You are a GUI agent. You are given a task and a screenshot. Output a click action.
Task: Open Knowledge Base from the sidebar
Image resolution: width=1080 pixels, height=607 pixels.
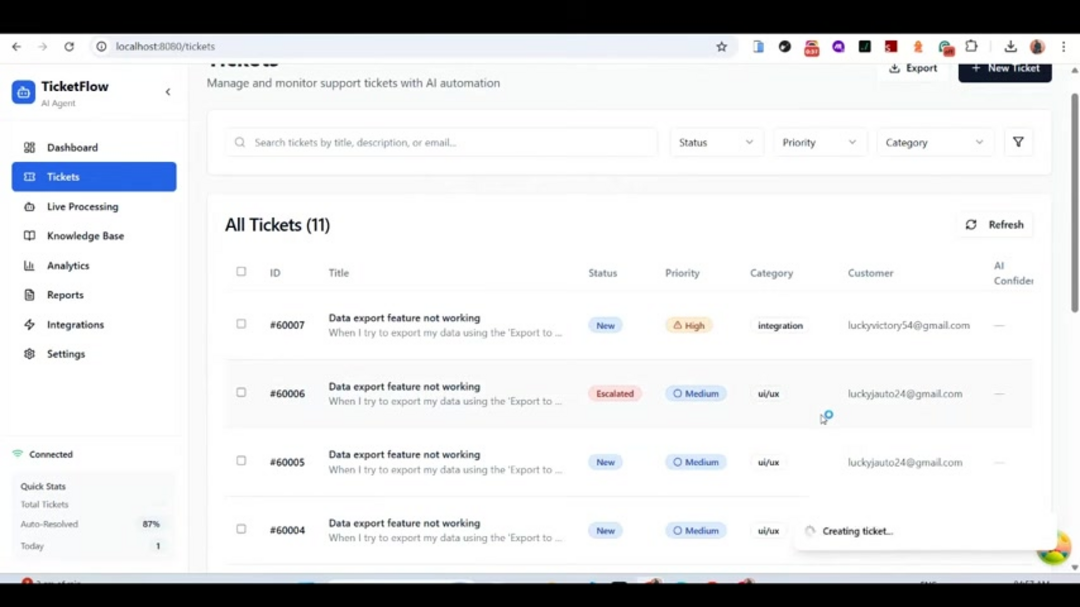point(85,236)
